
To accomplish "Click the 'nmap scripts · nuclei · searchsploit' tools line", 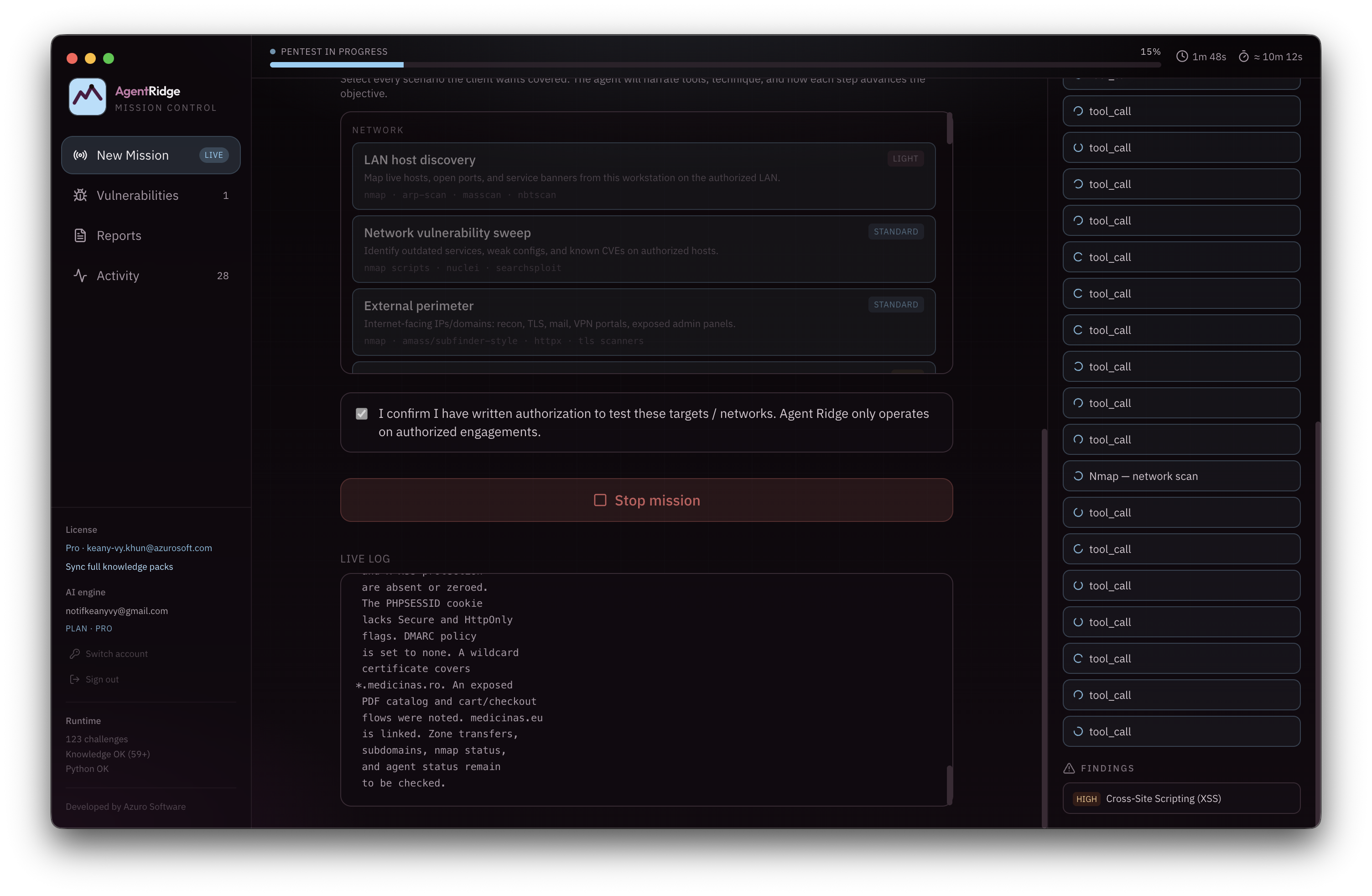I will tap(463, 267).
